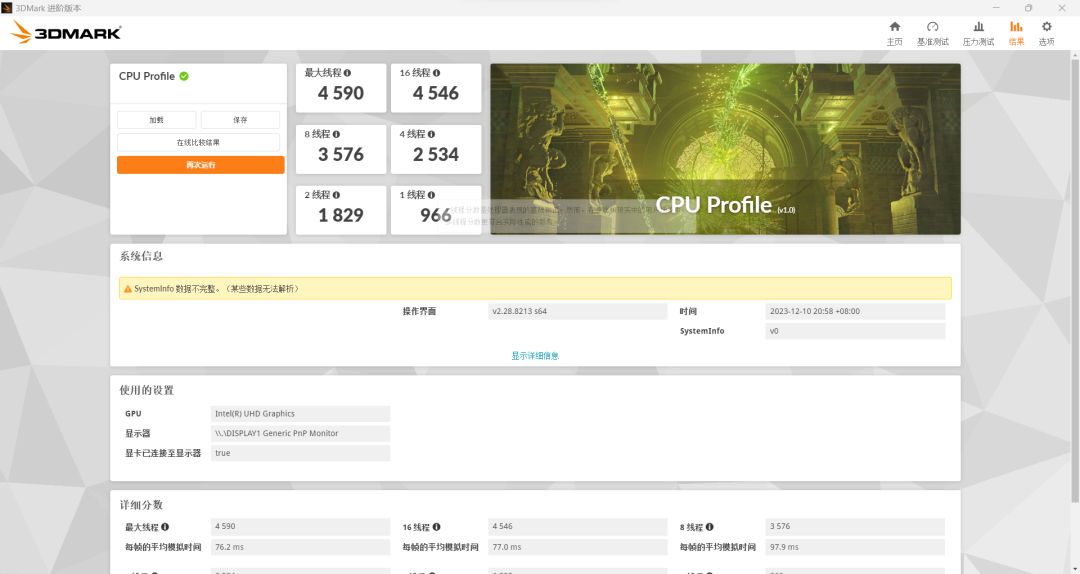The image size is (1080, 574).
Task: Restore down the 3DMark window
Action: click(x=1028, y=8)
